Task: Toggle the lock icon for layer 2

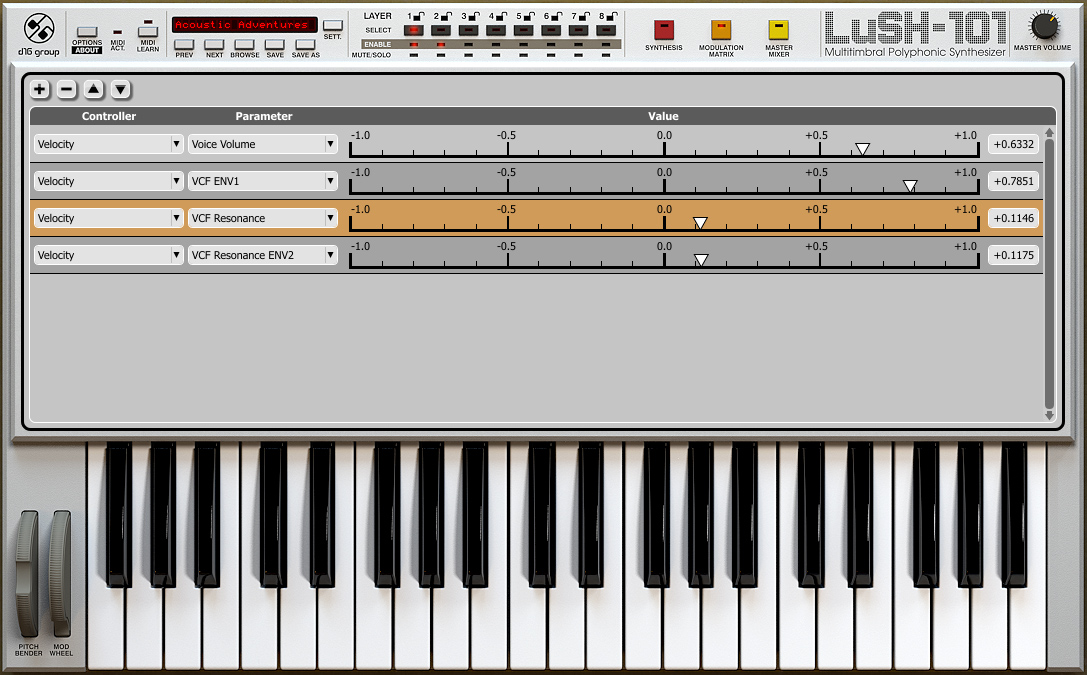Action: 446,16
